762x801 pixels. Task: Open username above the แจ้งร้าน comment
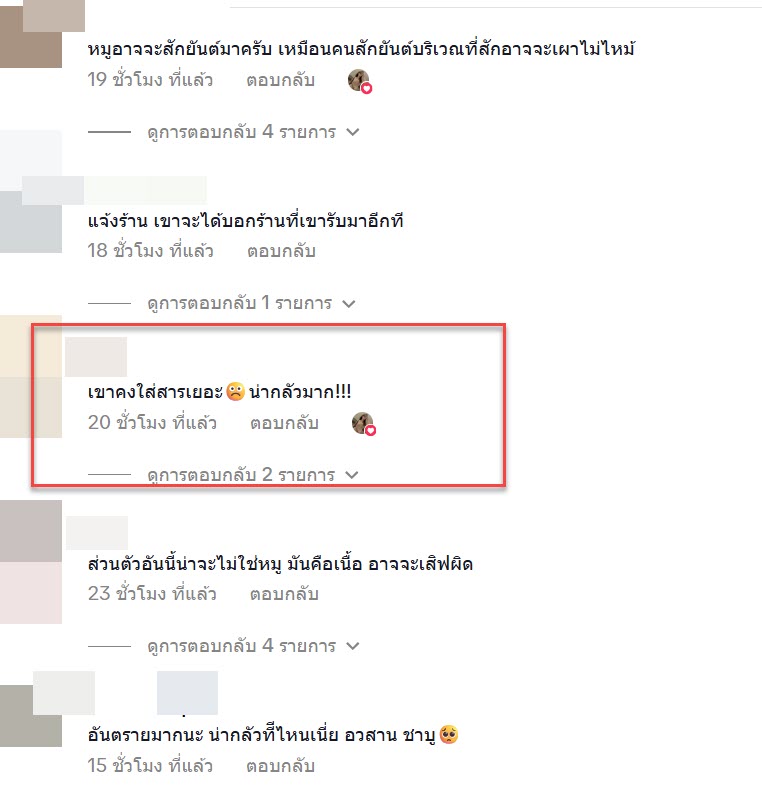tap(115, 190)
